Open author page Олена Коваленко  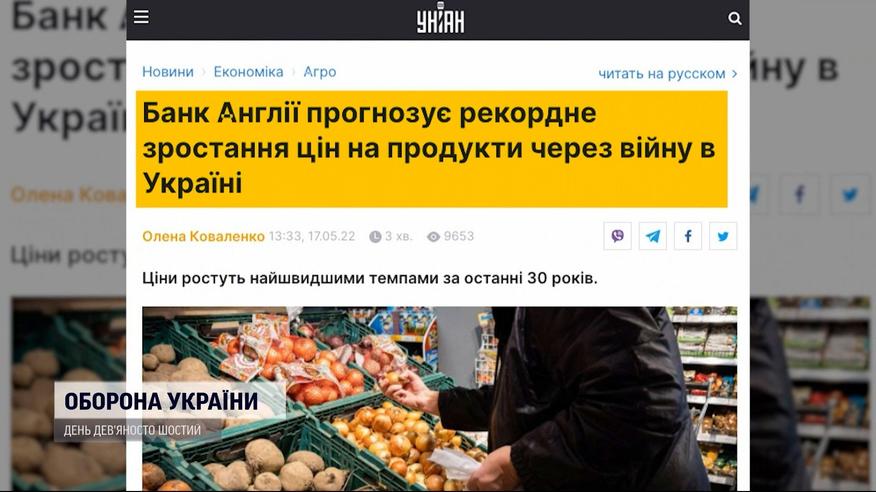click(203, 236)
